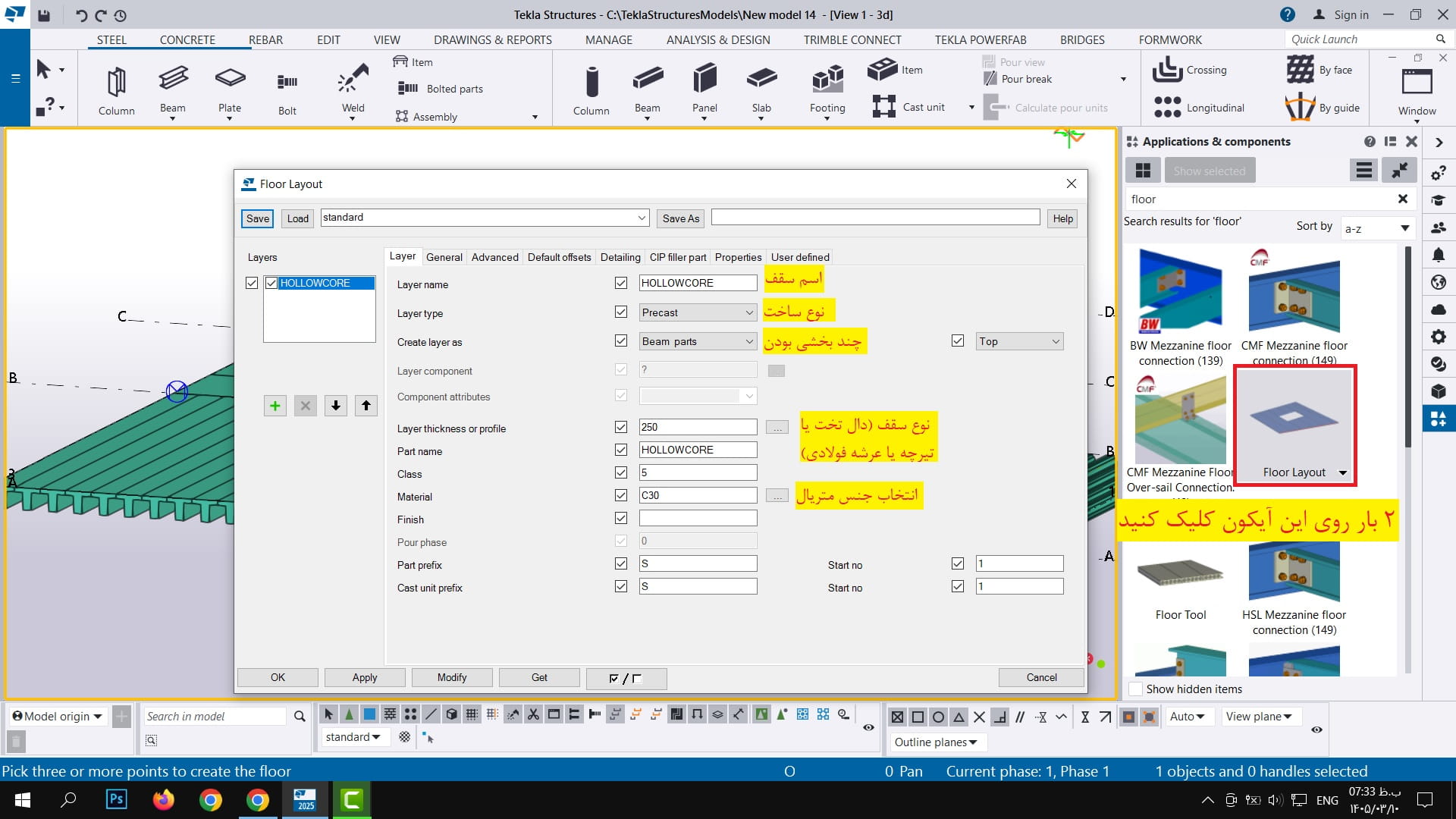Image resolution: width=1456 pixels, height=819 pixels.
Task: Choose the Crossing rebar tool
Action: (1189, 70)
